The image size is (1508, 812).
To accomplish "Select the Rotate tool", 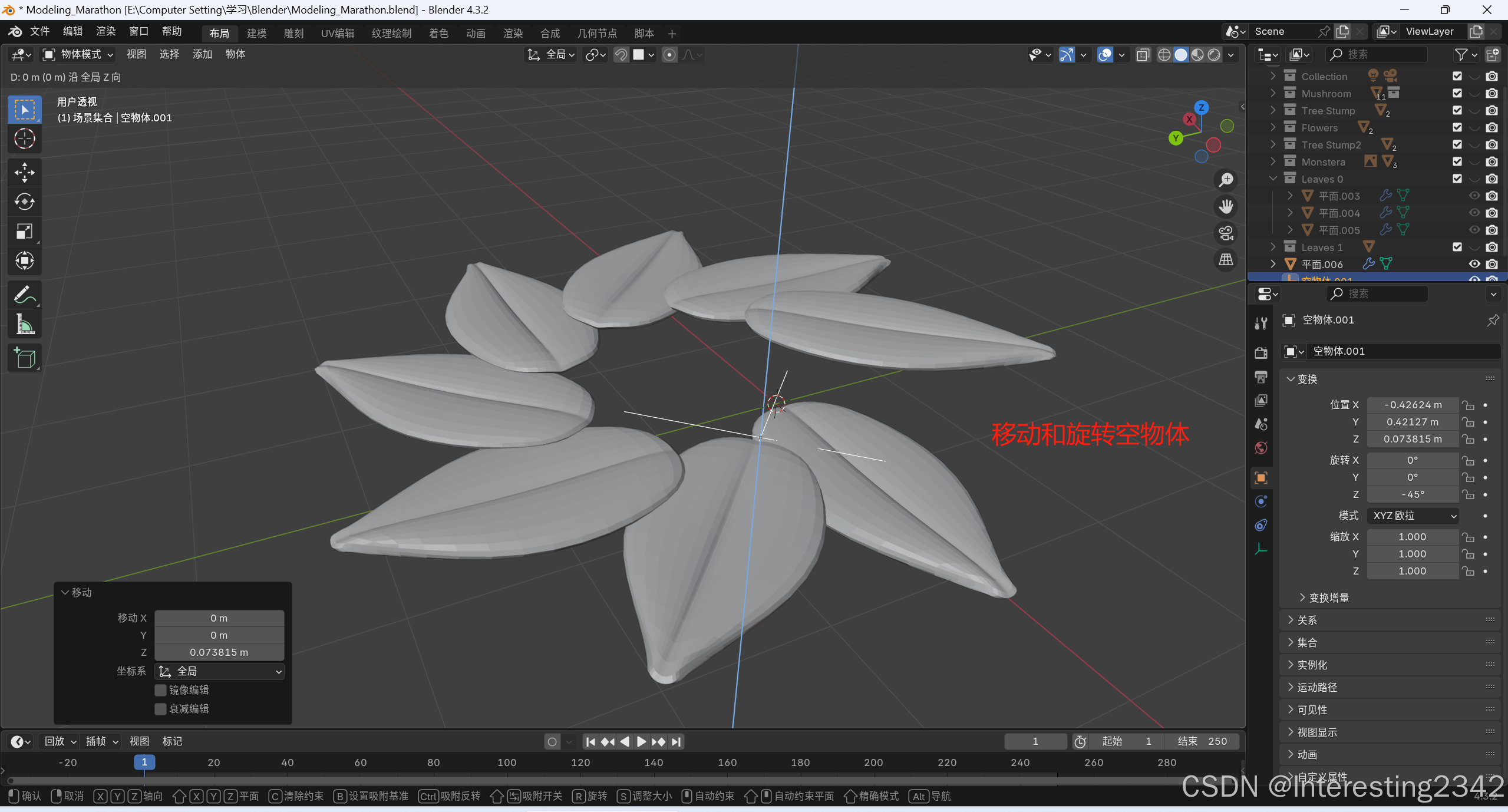I will [x=24, y=202].
